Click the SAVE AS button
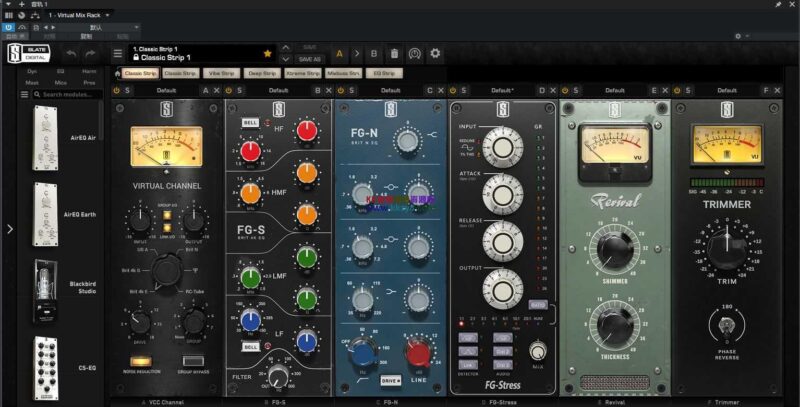This screenshot has width=800, height=407. [310, 59]
